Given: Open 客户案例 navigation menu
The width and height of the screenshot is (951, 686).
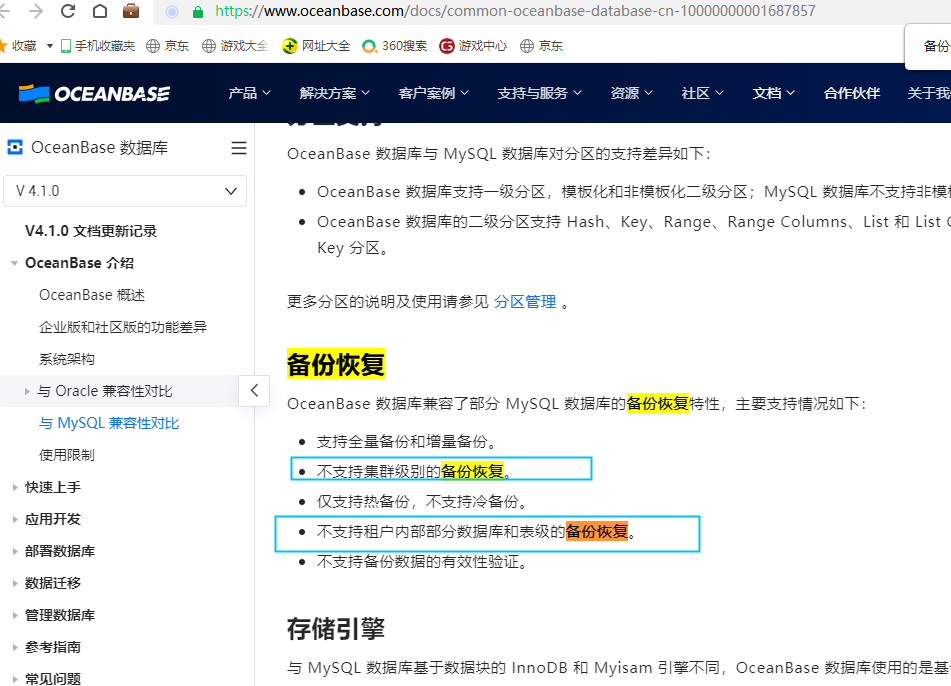Looking at the screenshot, I should click(434, 93).
